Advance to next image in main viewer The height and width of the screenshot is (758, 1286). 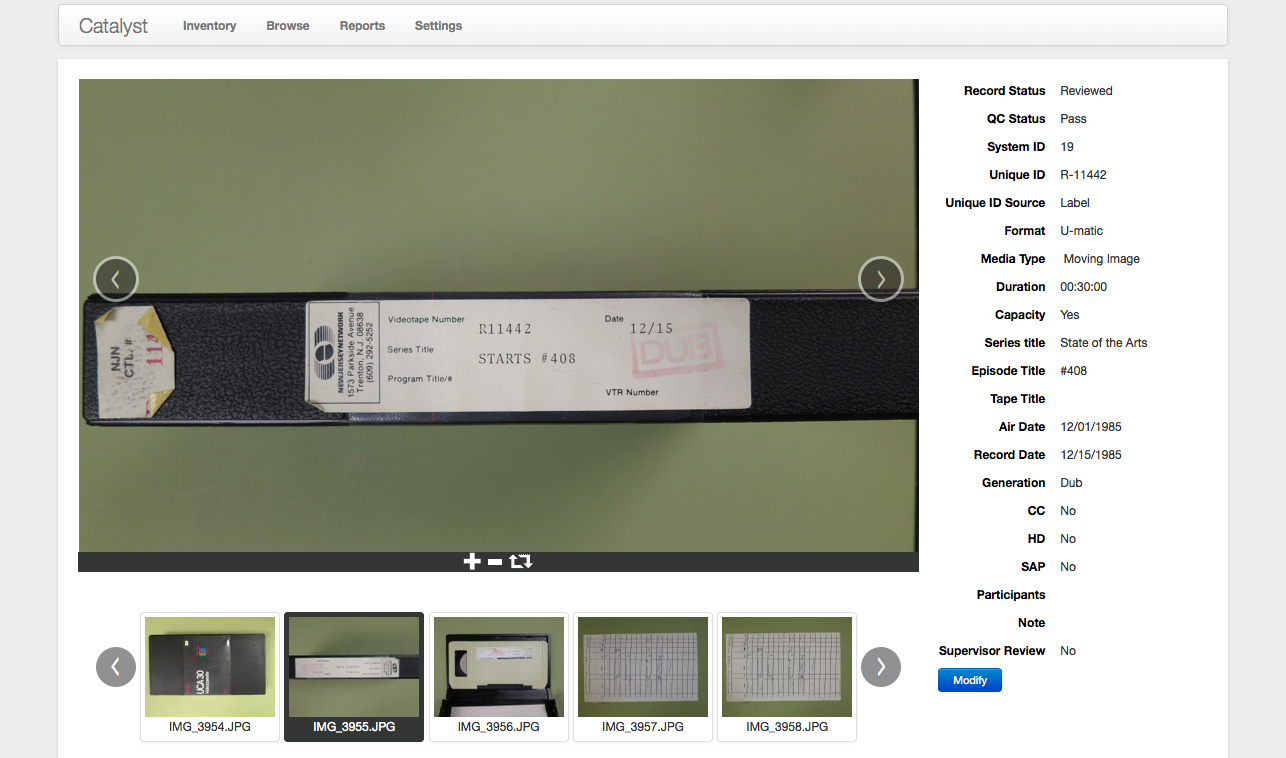[880, 280]
